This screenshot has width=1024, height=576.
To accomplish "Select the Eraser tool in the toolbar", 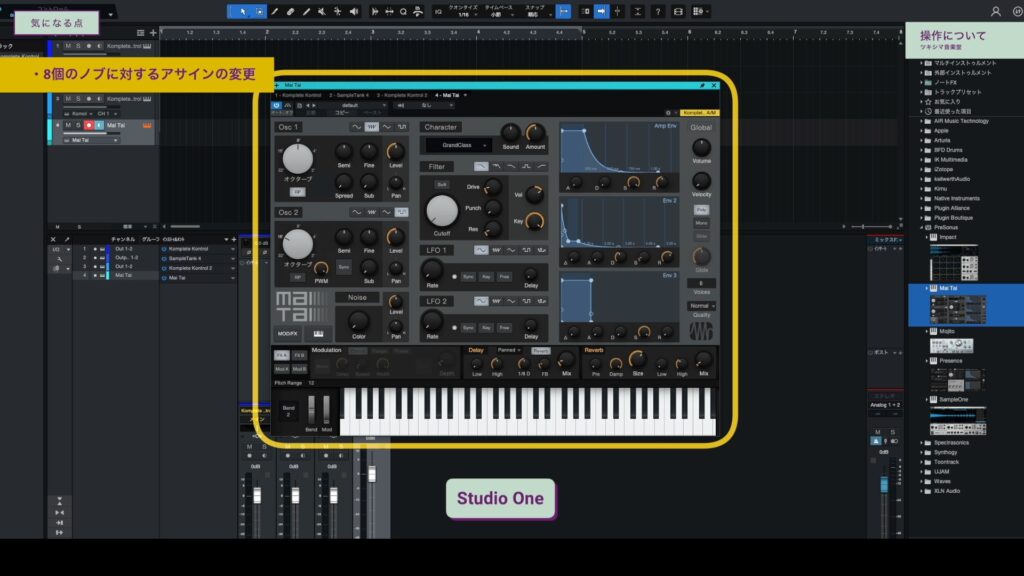I will (291, 12).
